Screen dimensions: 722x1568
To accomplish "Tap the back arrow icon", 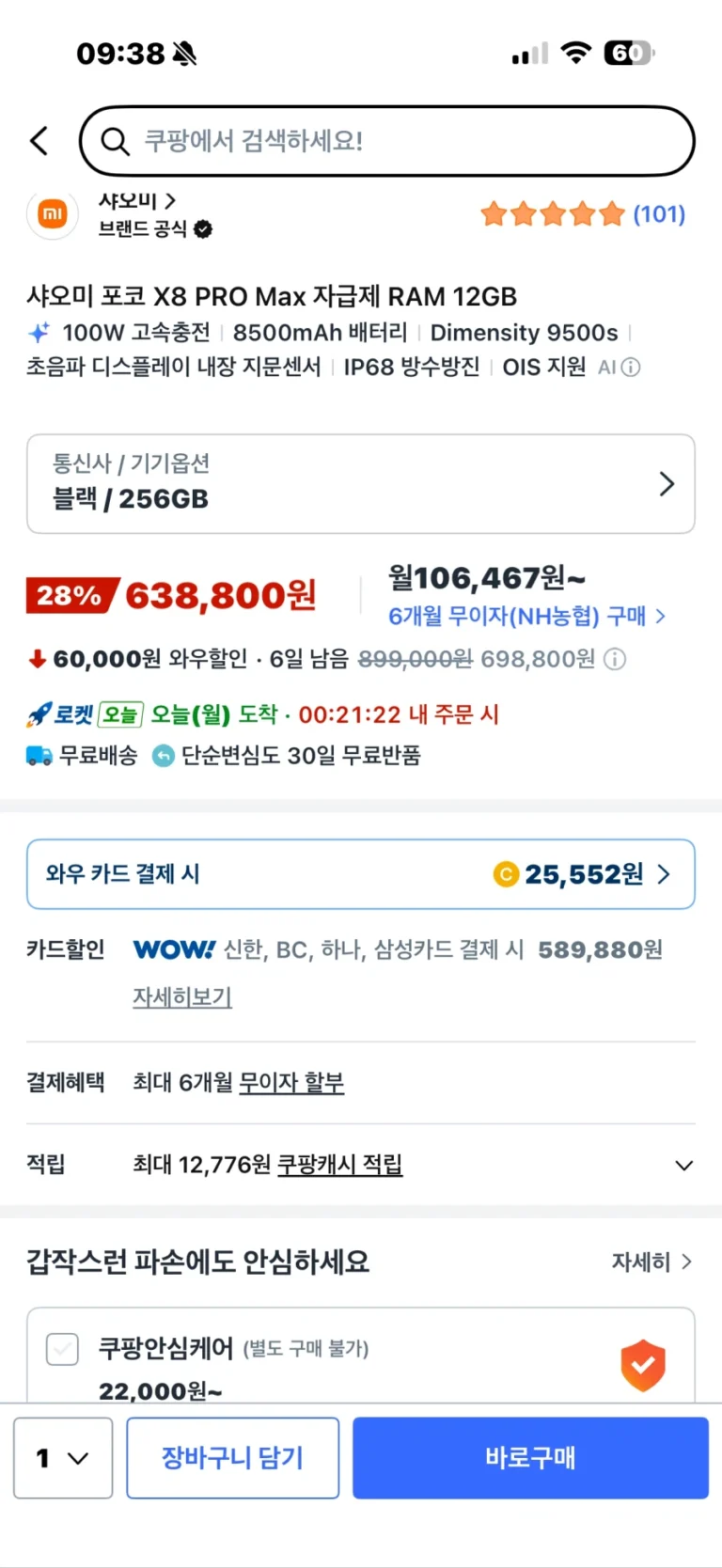I will [39, 141].
